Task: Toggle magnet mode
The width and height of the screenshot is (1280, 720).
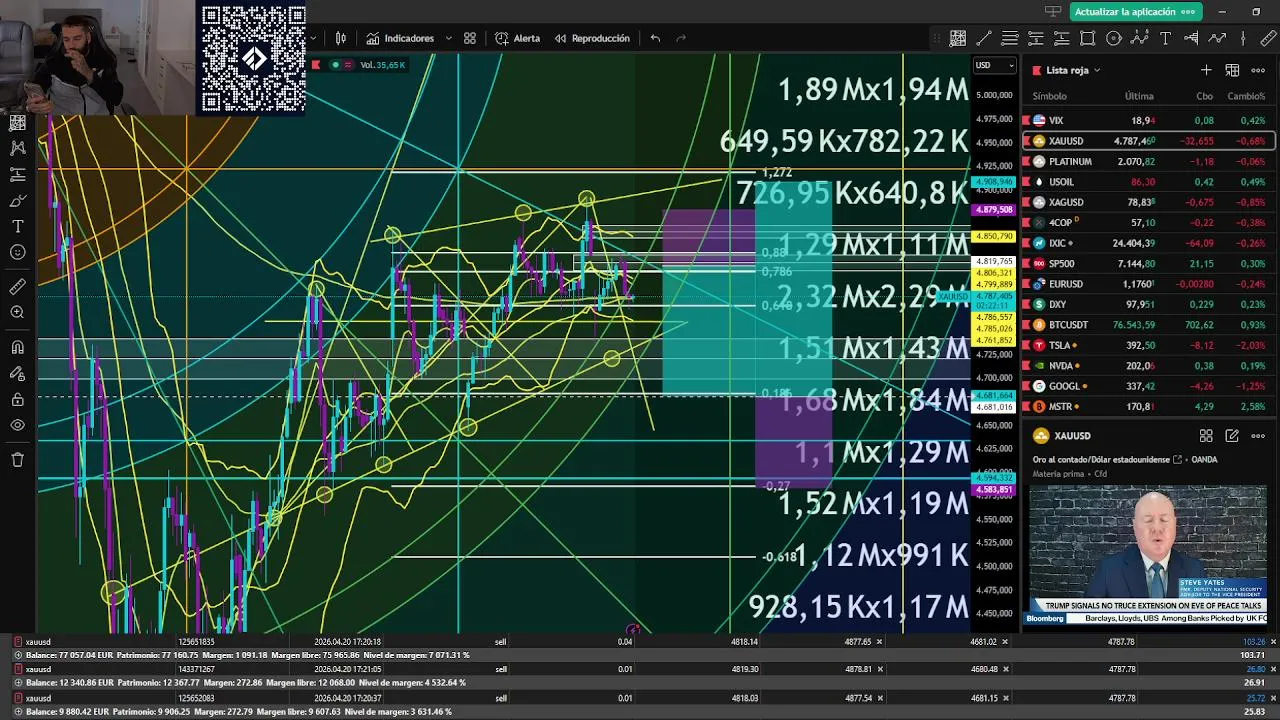Action: 17,347
